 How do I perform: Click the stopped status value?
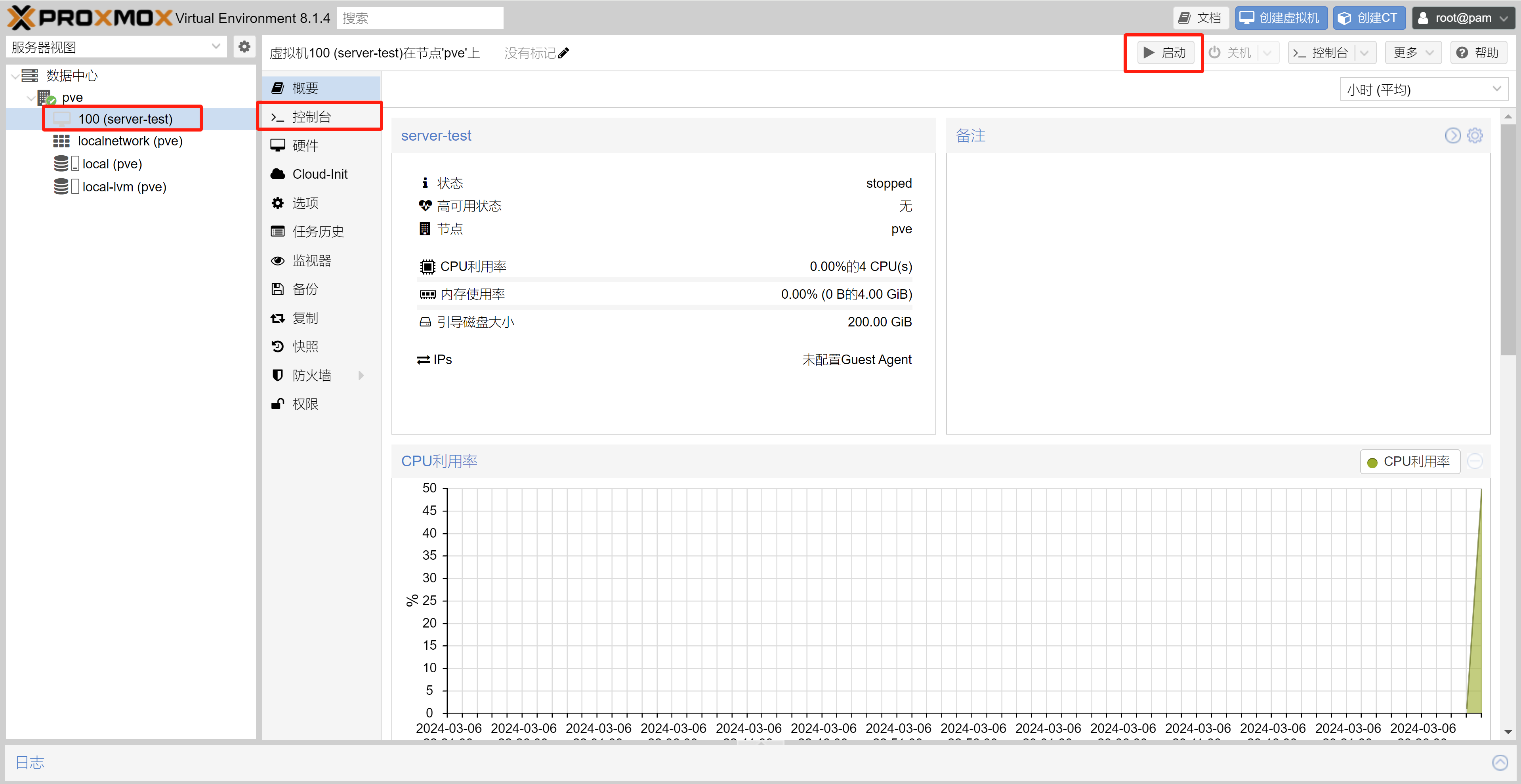pos(889,183)
